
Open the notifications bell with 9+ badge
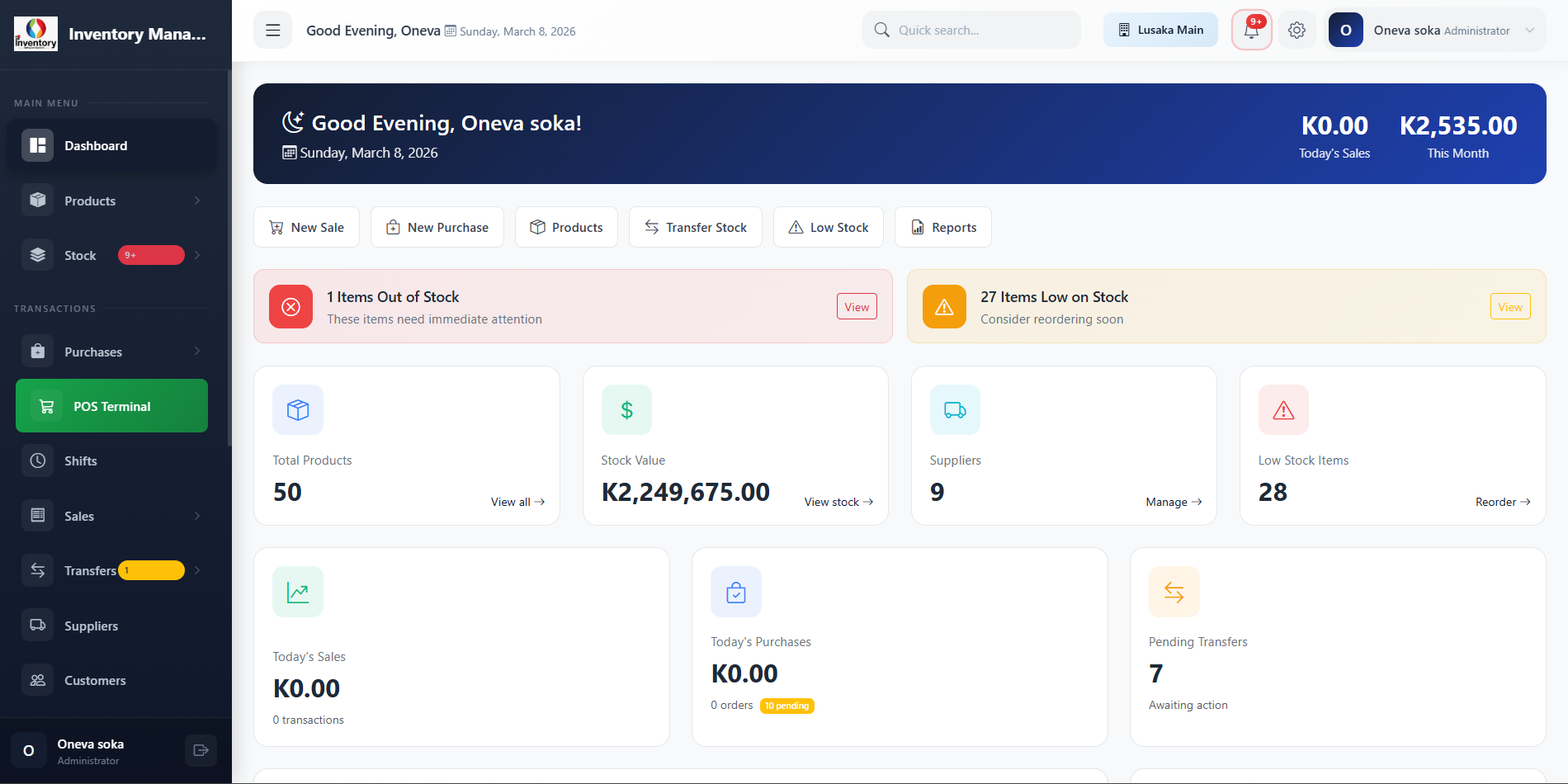tap(1251, 30)
